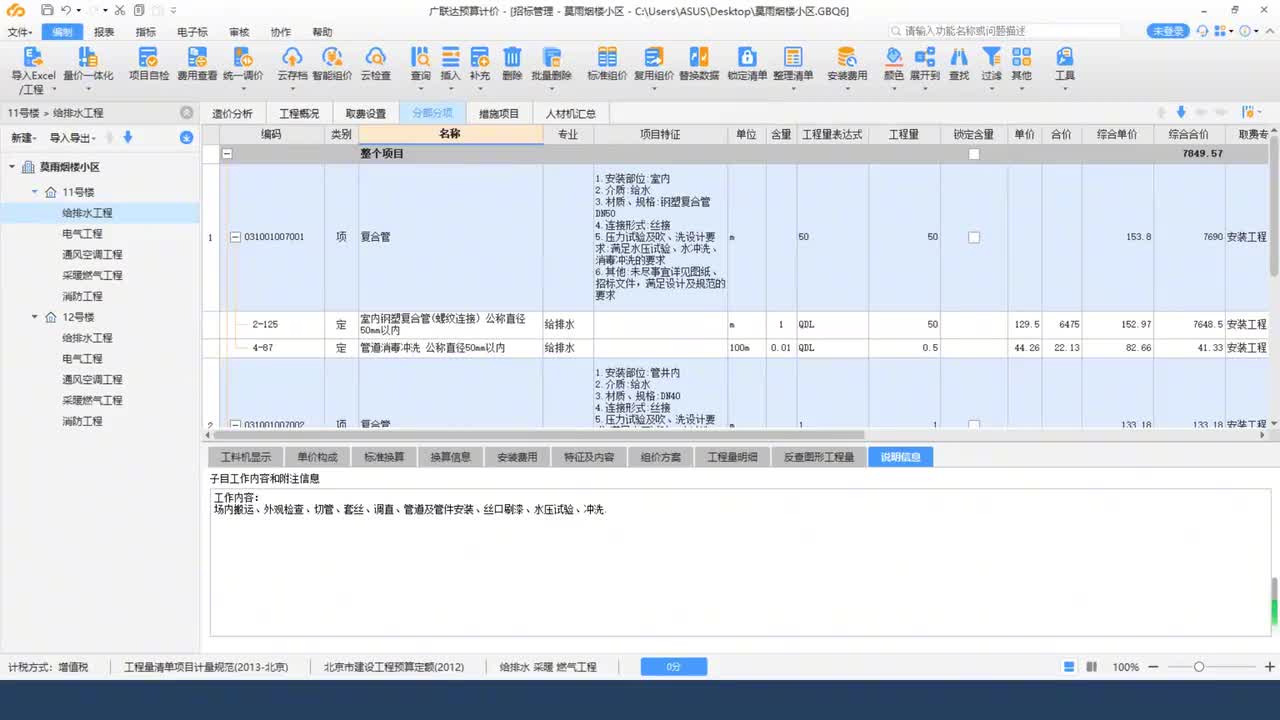Collapse the 031001007001 item row
This screenshot has width=1280, height=720.
[x=236, y=238]
